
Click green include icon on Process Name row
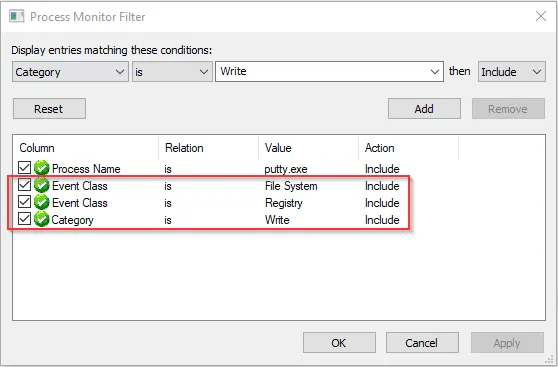(x=41, y=168)
